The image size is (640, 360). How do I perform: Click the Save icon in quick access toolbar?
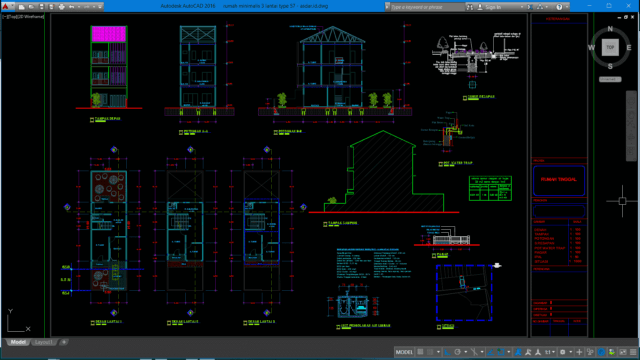[42, 7]
